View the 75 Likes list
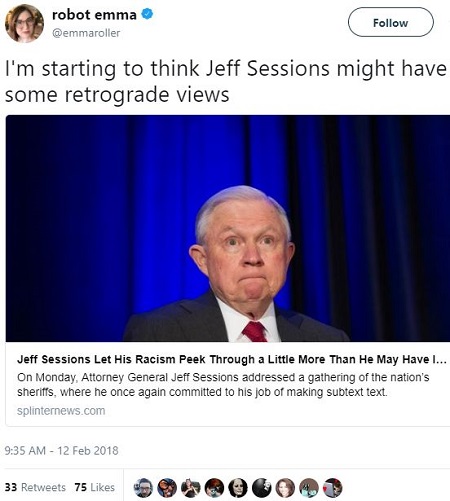 click(x=95, y=487)
